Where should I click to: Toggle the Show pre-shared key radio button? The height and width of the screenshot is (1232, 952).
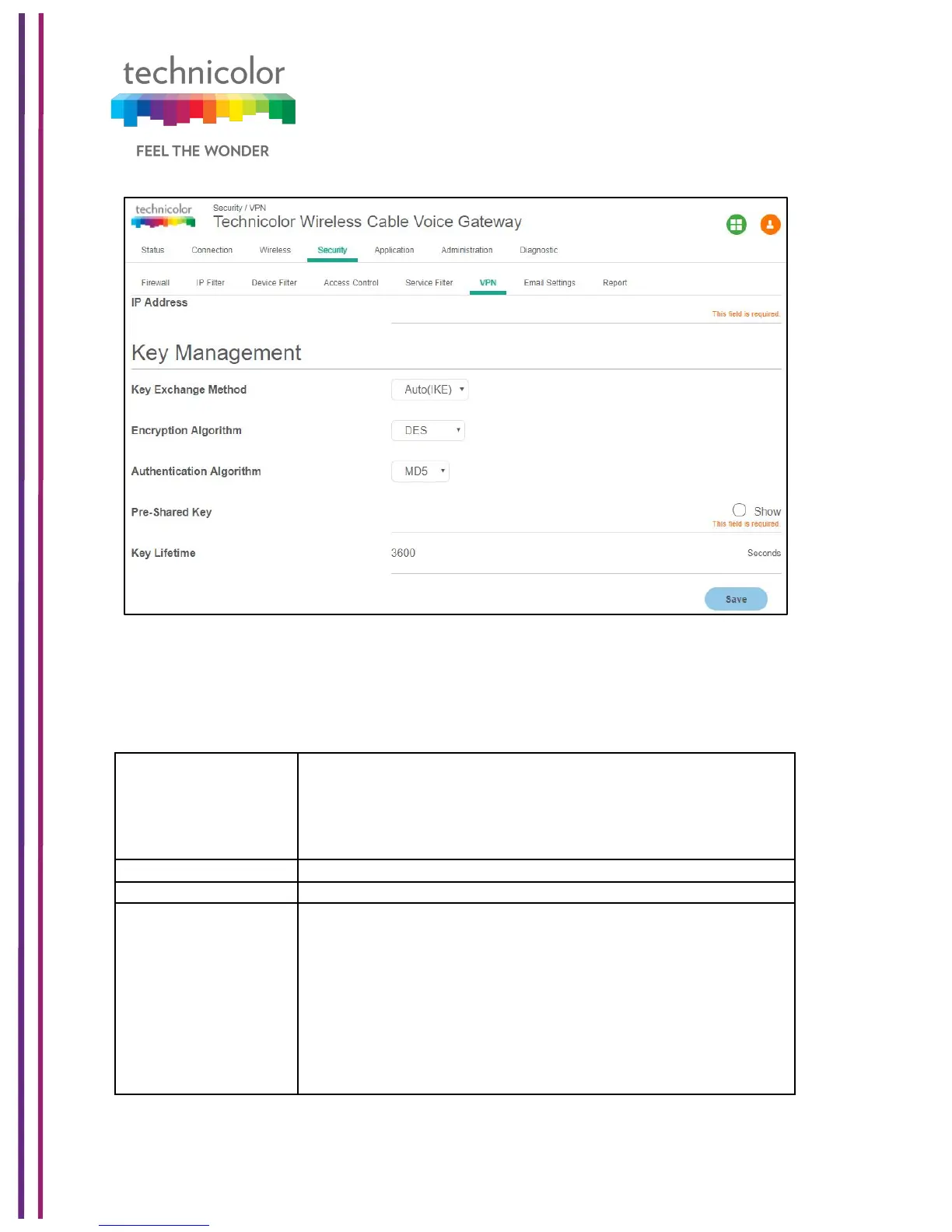(739, 510)
